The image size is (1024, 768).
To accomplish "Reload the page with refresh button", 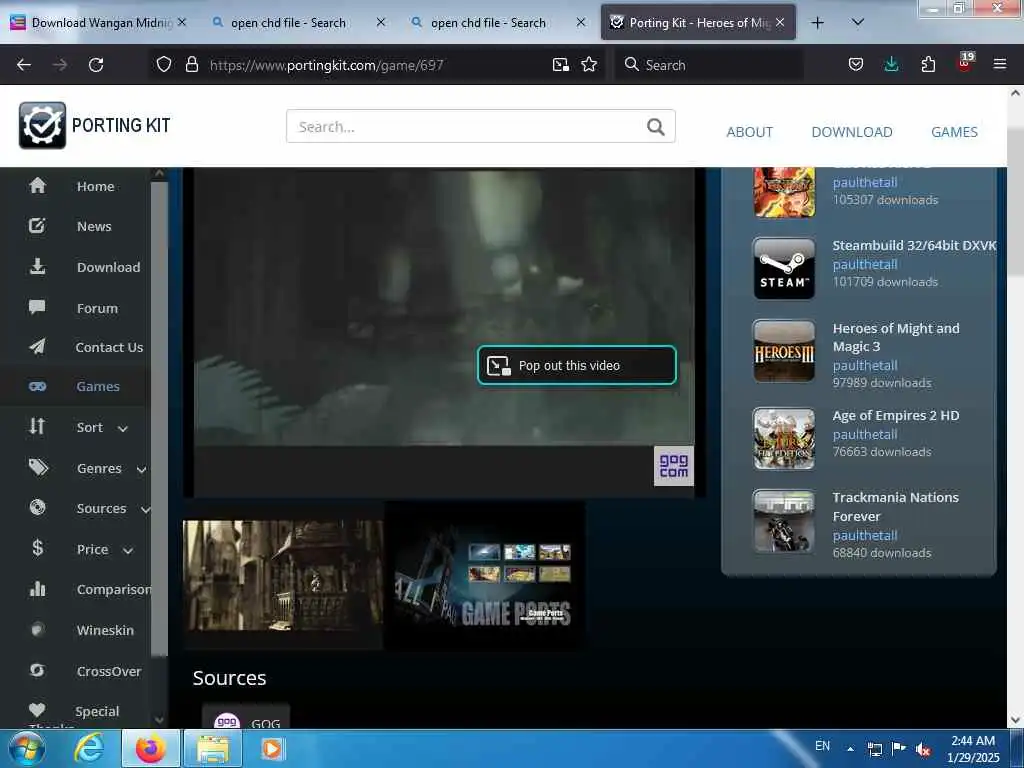I will pyautogui.click(x=96, y=65).
